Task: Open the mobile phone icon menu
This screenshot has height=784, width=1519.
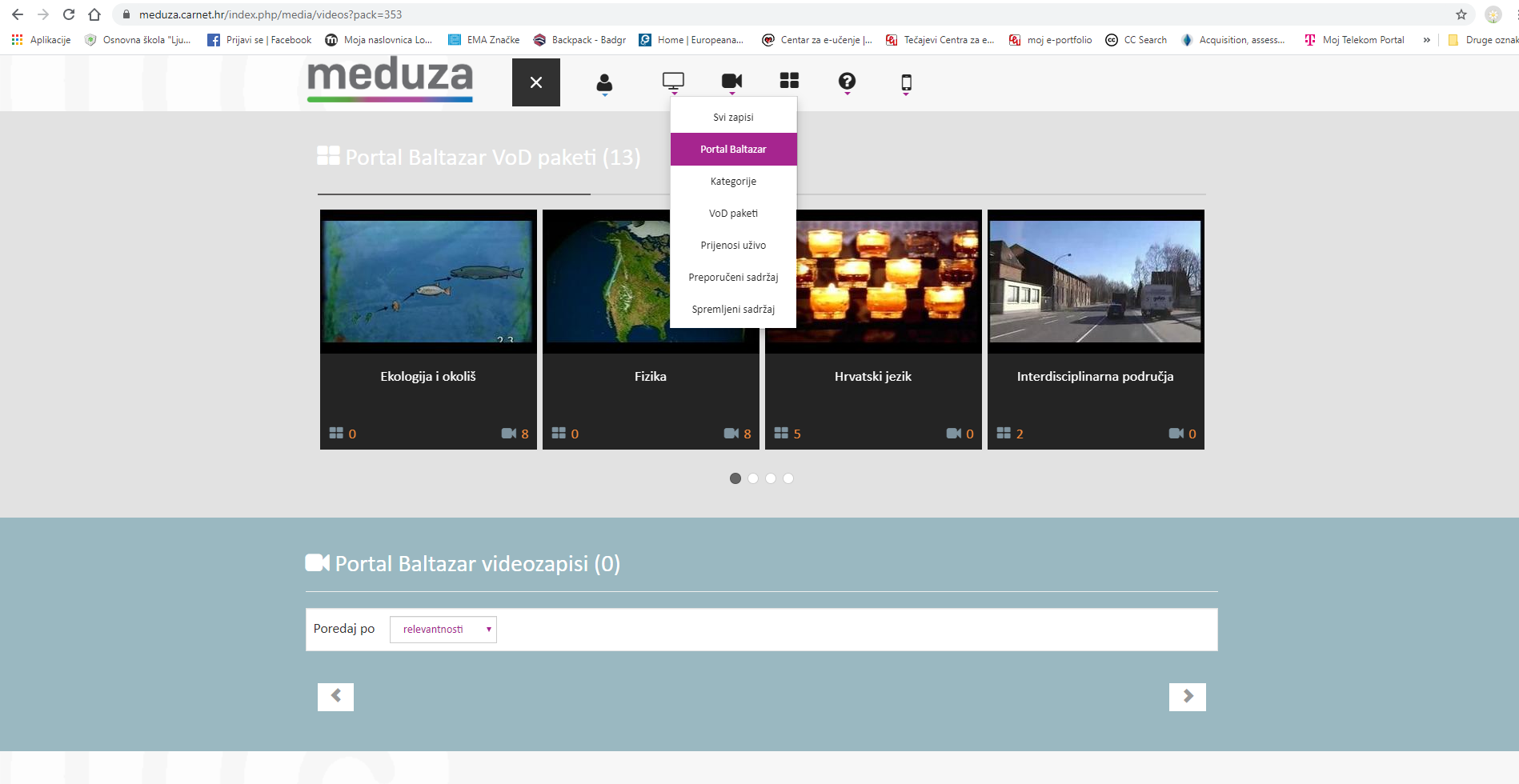Action: [906, 82]
